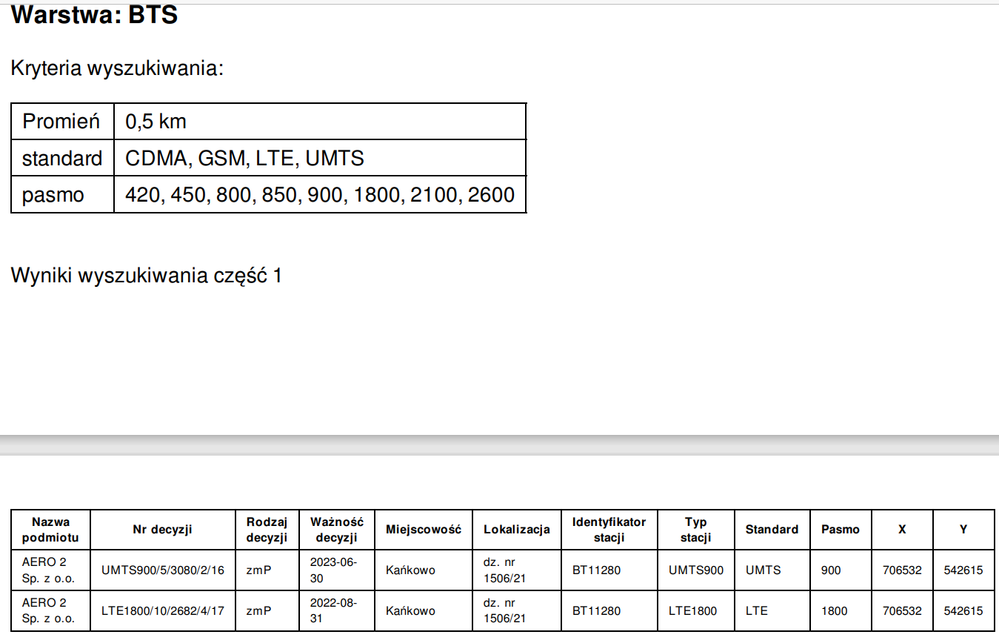Click the '0,5 km' radius value
The width and height of the screenshot is (999, 638).
155,121
